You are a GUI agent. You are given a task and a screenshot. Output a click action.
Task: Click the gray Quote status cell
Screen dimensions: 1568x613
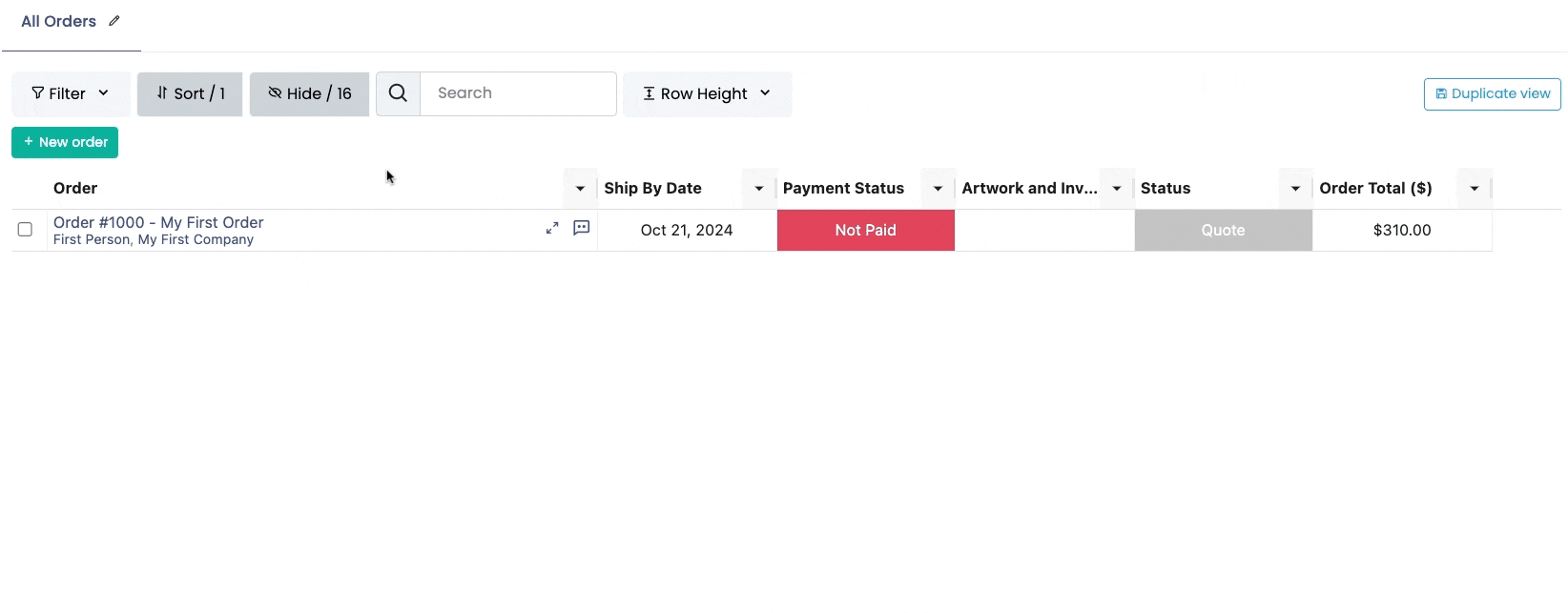click(x=1224, y=230)
